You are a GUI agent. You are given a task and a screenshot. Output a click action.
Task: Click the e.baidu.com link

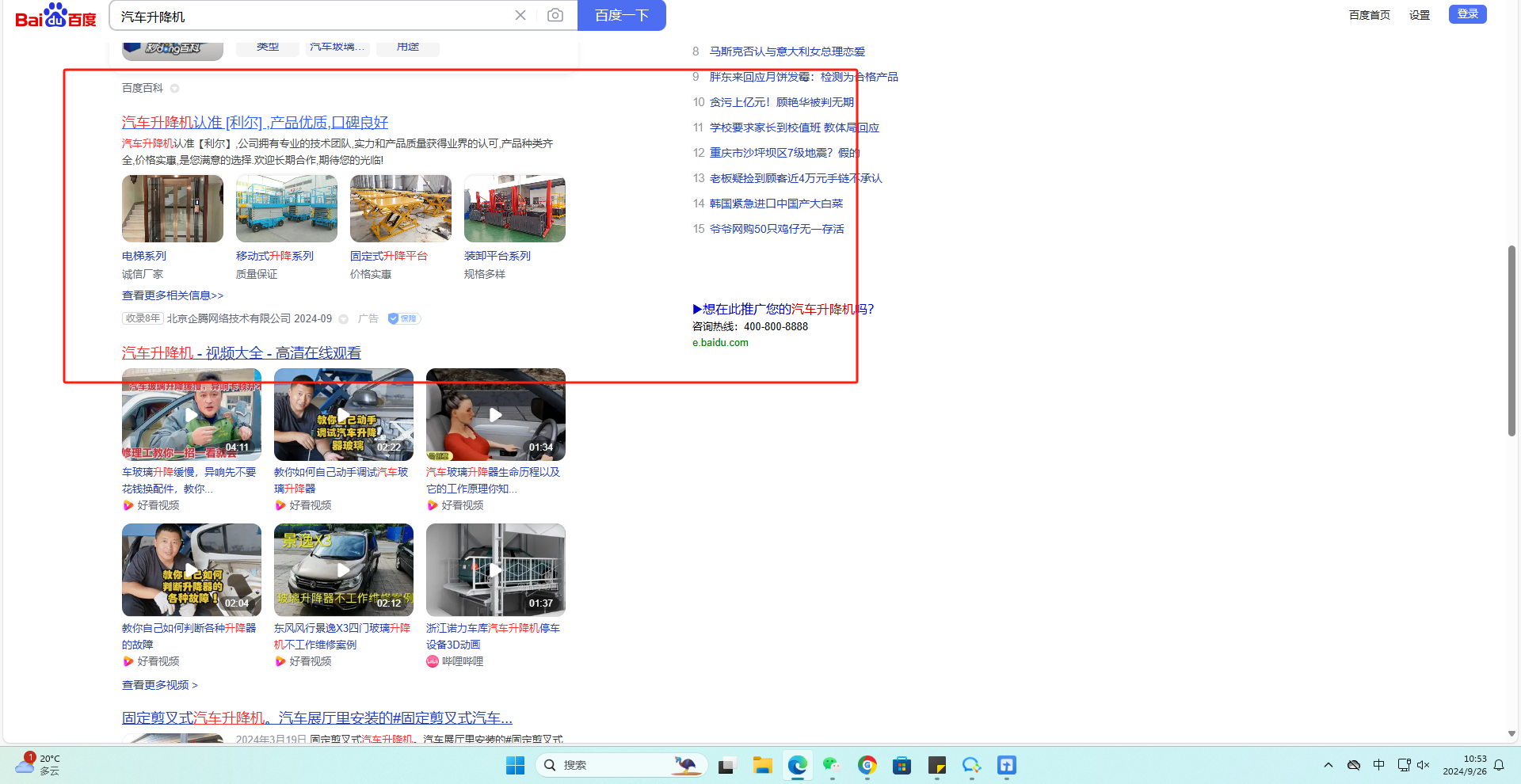tap(720, 343)
